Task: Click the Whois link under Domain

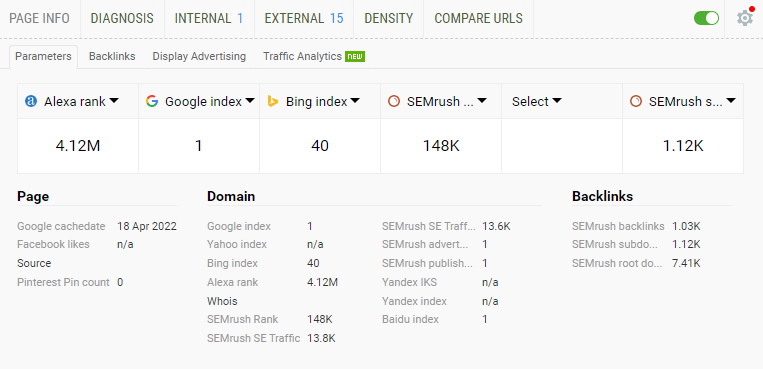Action: [x=222, y=301]
